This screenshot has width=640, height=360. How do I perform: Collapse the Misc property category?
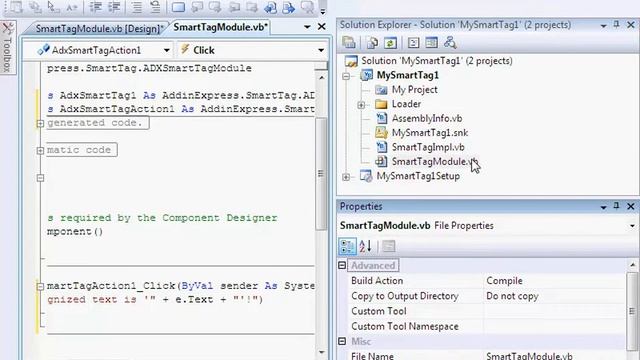pos(342,341)
